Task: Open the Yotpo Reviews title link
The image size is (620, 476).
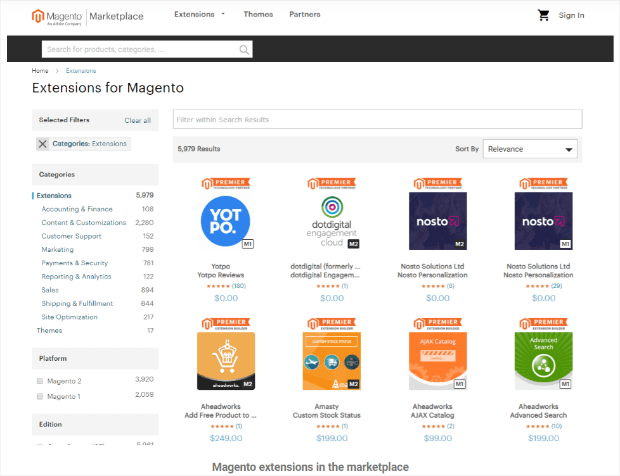Action: pos(221,275)
